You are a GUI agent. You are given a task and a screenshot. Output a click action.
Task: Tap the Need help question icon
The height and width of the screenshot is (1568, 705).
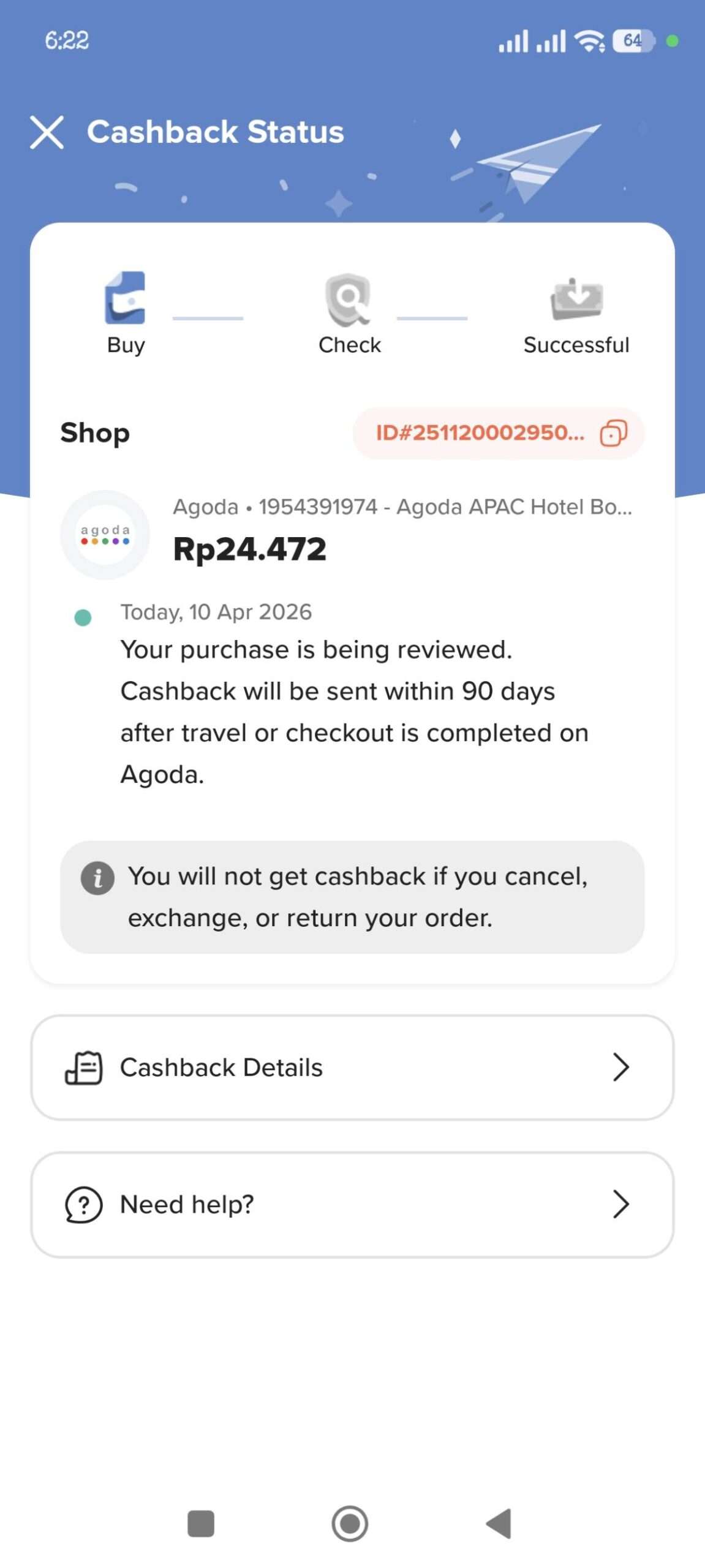coord(84,1205)
